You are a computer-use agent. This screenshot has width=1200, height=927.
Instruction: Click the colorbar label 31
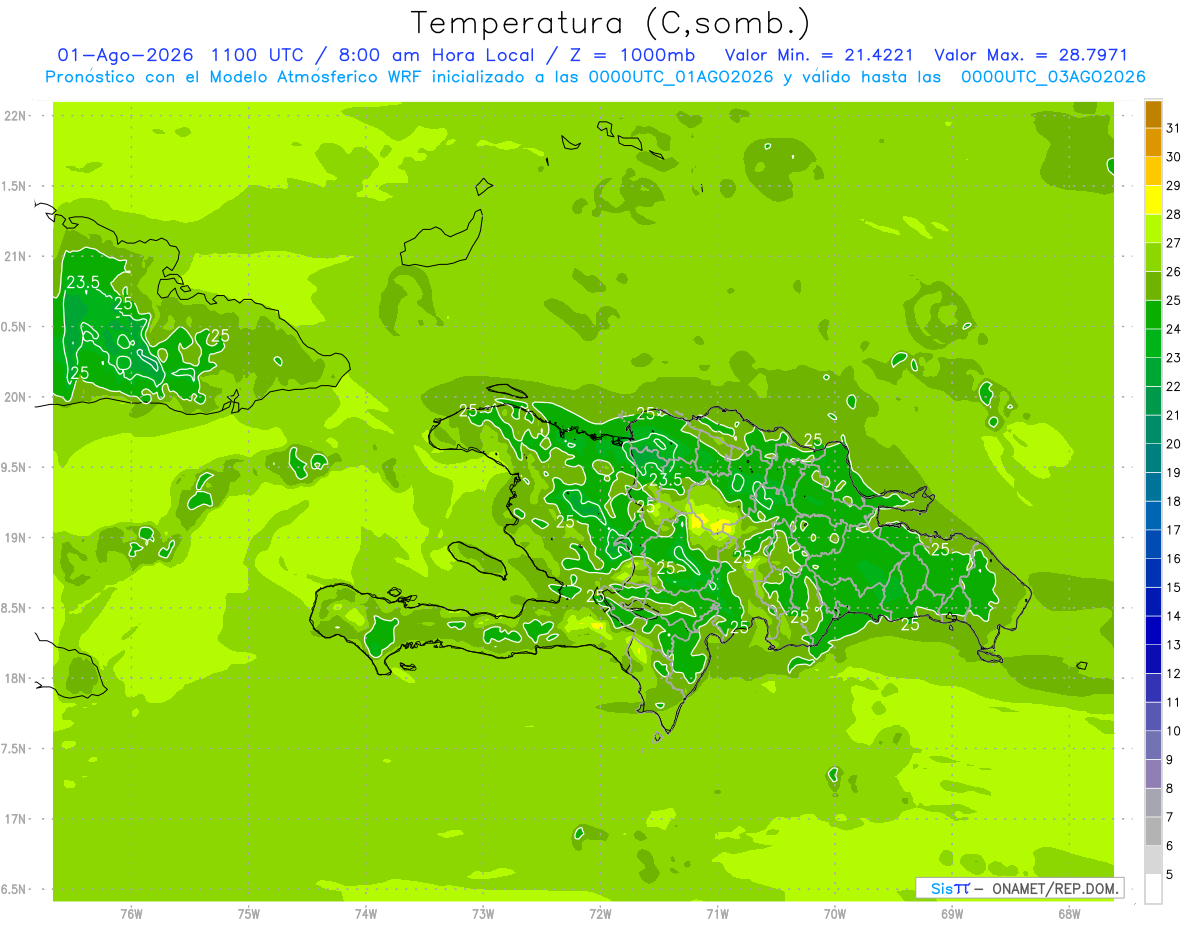pos(1173,128)
